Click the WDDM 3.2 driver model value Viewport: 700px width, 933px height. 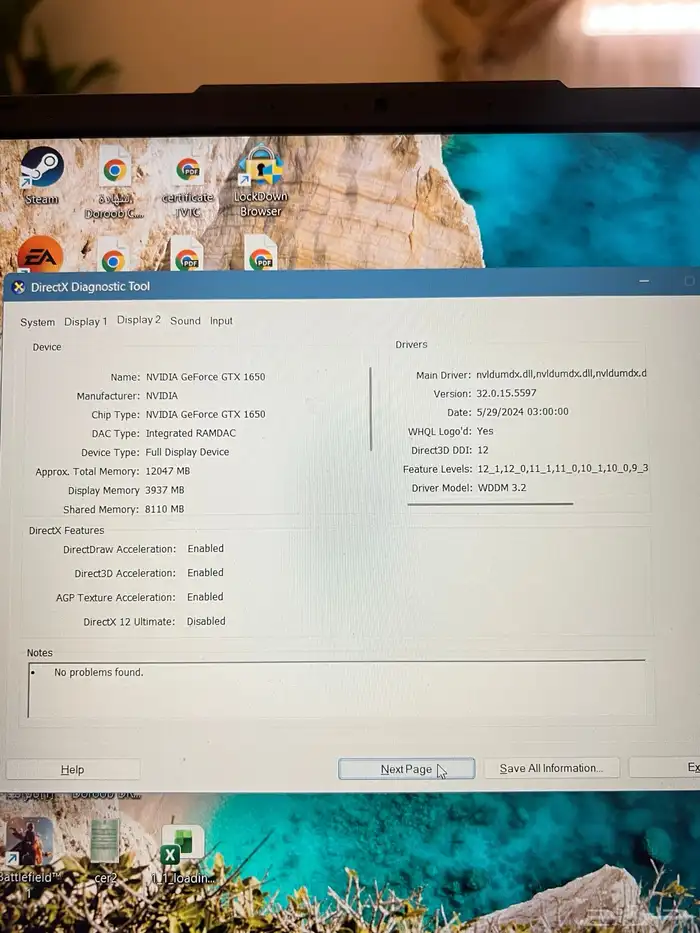[502, 488]
